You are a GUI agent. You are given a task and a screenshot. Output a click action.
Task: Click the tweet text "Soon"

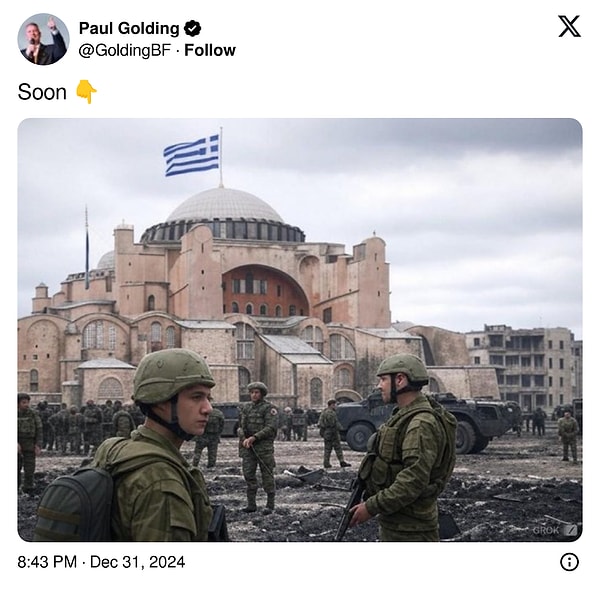(x=42, y=92)
